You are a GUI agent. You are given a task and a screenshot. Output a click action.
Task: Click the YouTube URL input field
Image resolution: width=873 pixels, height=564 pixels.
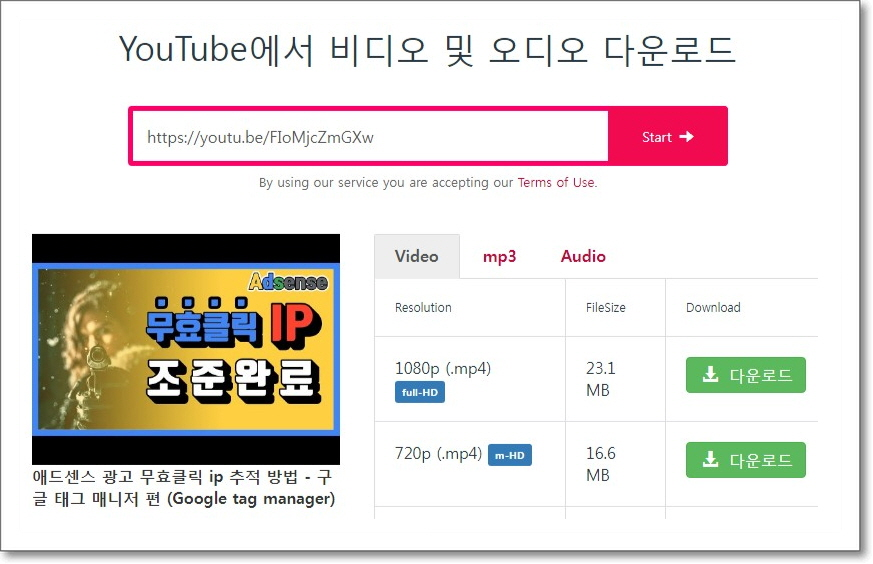click(370, 136)
